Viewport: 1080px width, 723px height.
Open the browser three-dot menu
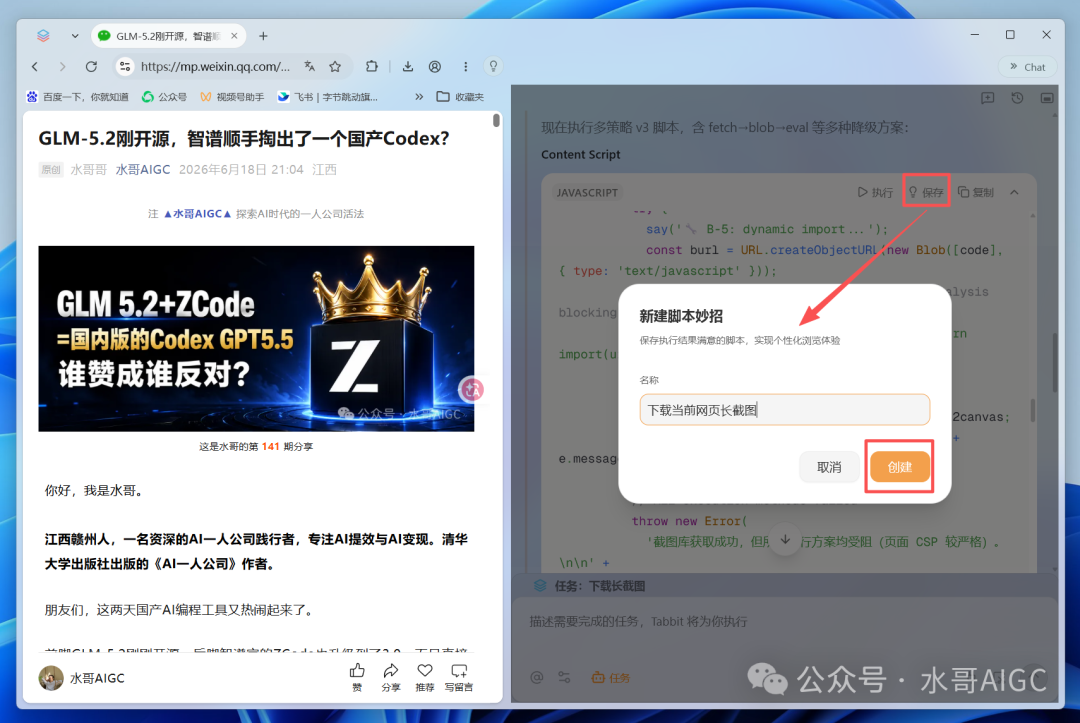(x=466, y=67)
